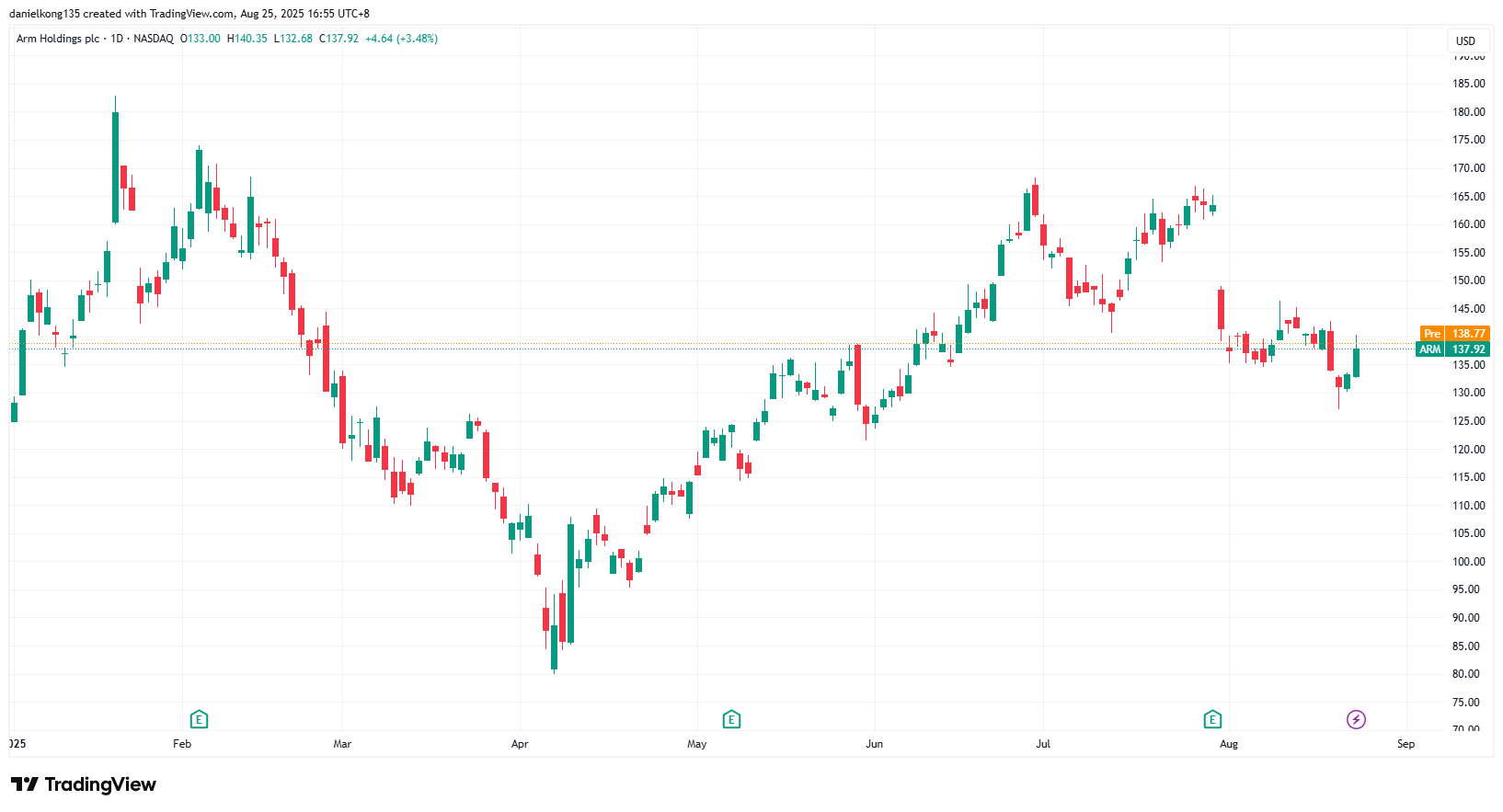
Task: Click the earnings E icon near Aug
Action: click(x=1212, y=719)
